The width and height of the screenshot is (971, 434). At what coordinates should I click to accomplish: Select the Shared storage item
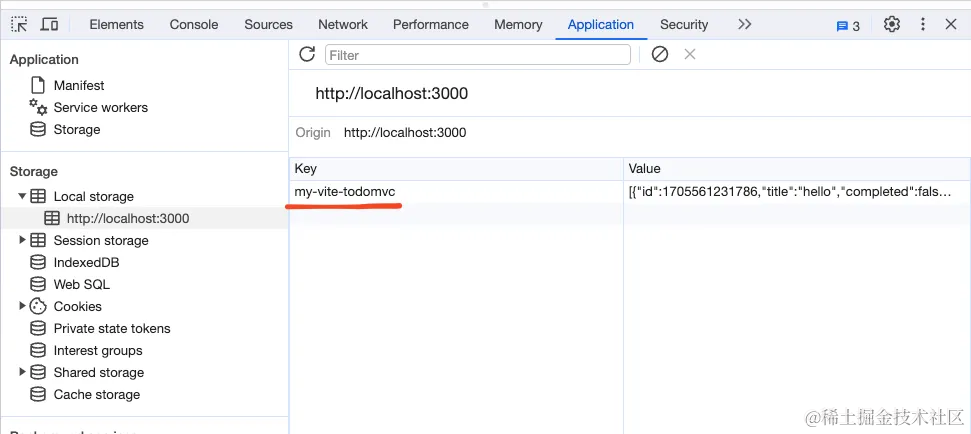tap(99, 373)
